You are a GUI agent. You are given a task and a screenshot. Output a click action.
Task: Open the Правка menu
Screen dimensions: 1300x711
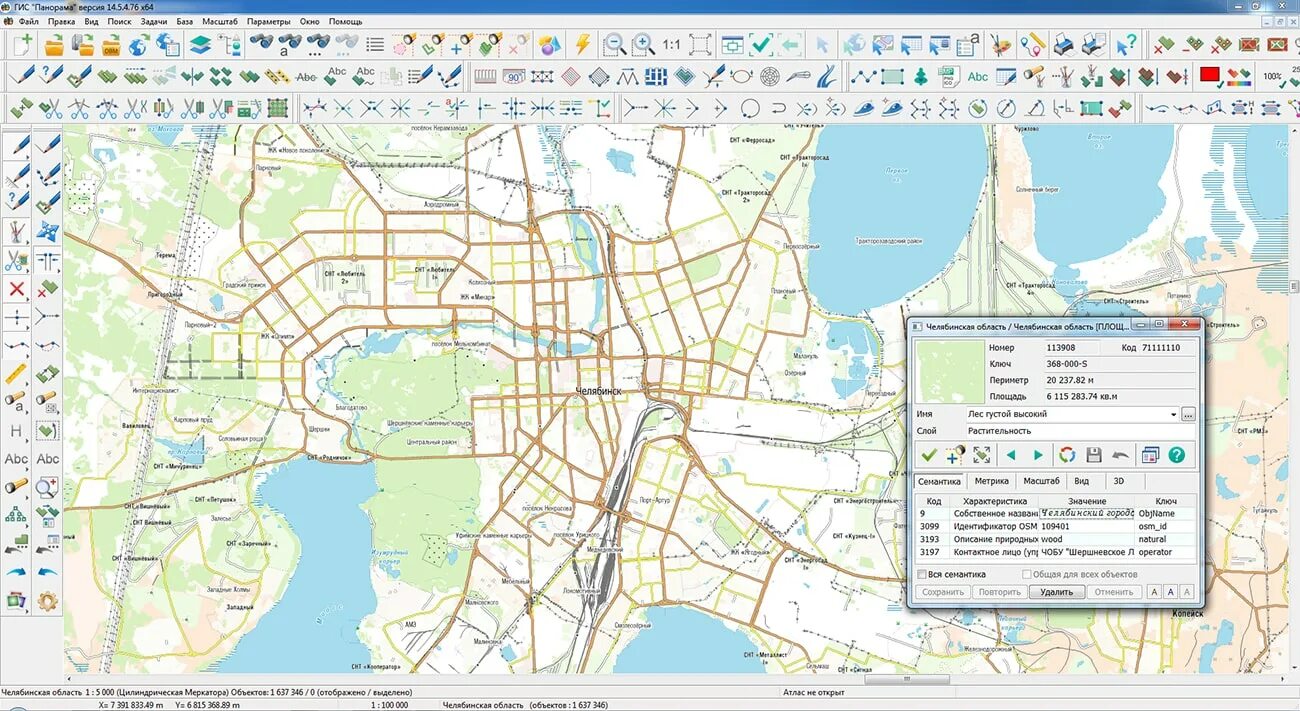pos(61,21)
